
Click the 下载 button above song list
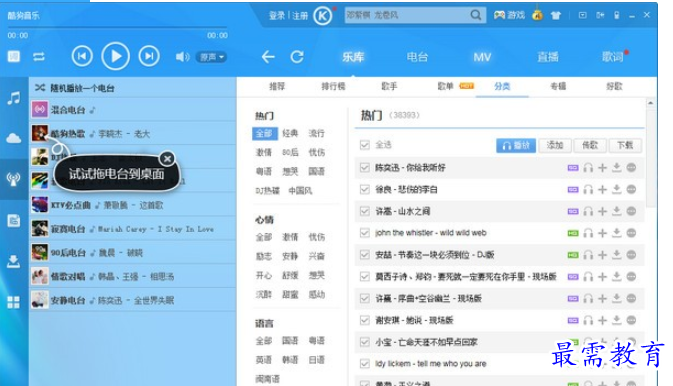point(625,146)
